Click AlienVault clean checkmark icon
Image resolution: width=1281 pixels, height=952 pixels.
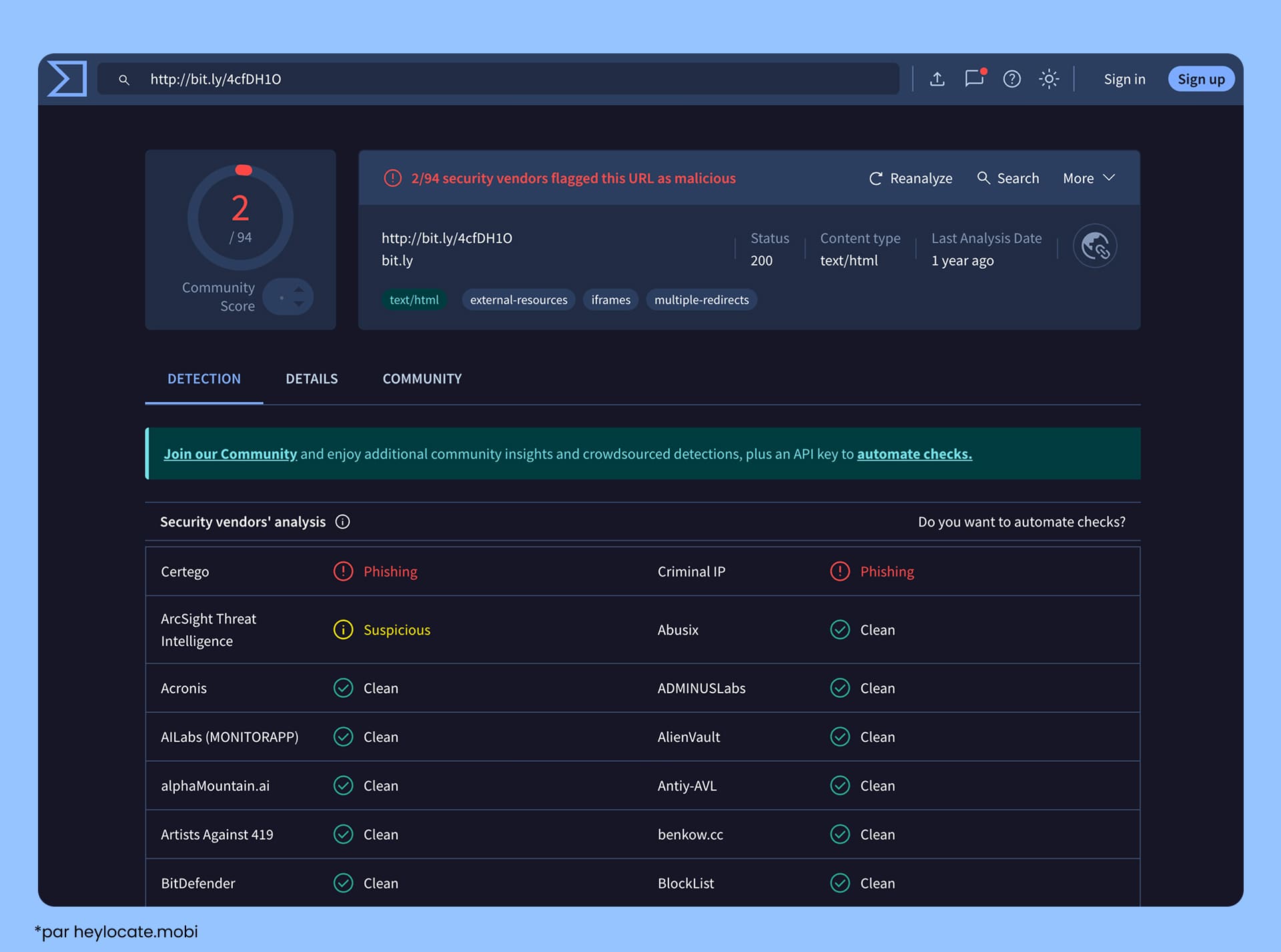pos(840,737)
